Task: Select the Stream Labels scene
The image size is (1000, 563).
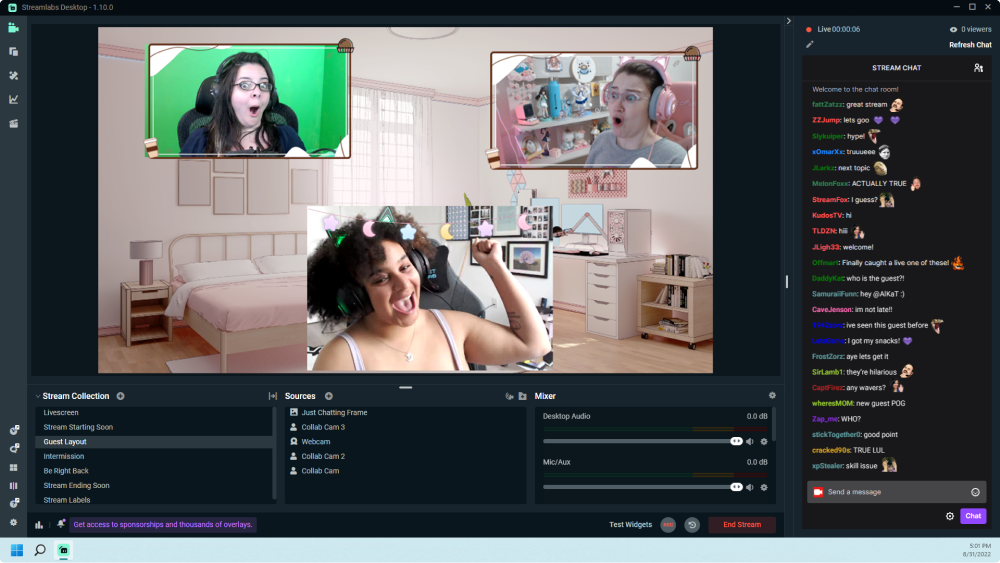Action: [154, 500]
